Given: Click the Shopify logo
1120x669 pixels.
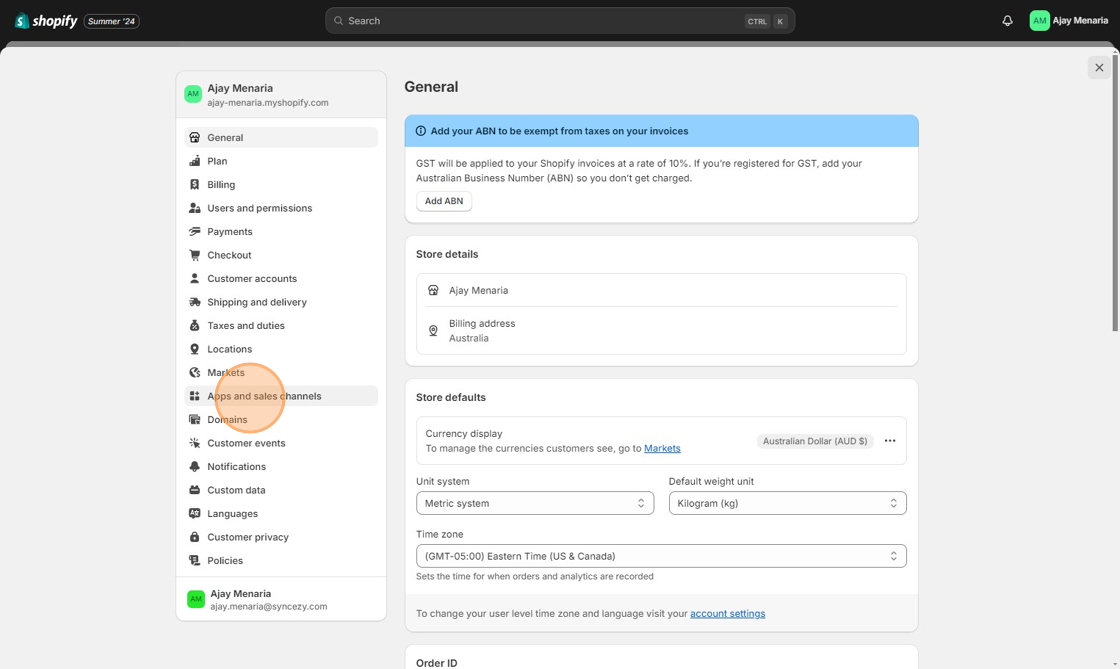Looking at the screenshot, I should 46,21.
